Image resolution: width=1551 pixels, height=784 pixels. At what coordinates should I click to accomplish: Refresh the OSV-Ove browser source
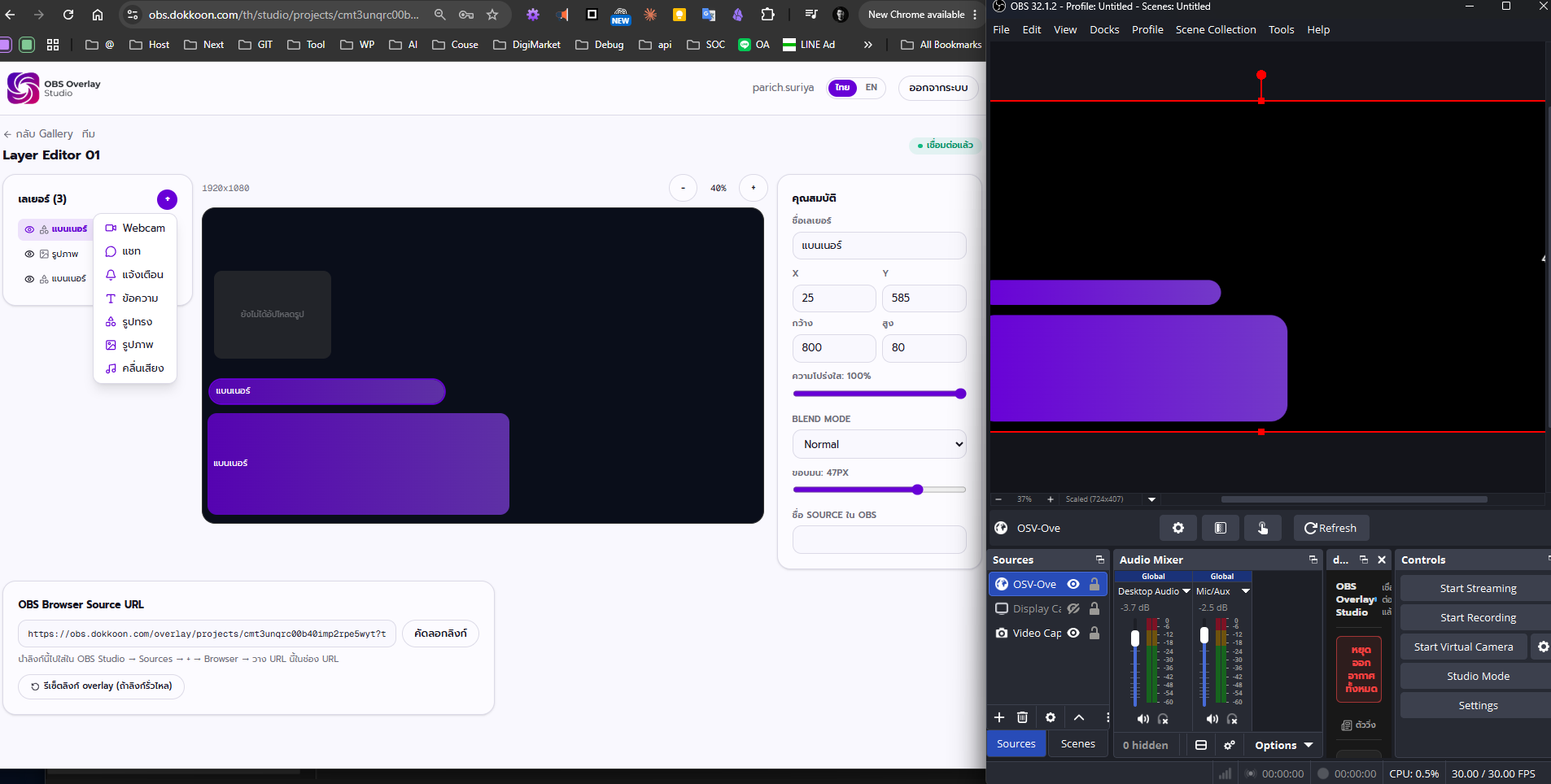1330,528
